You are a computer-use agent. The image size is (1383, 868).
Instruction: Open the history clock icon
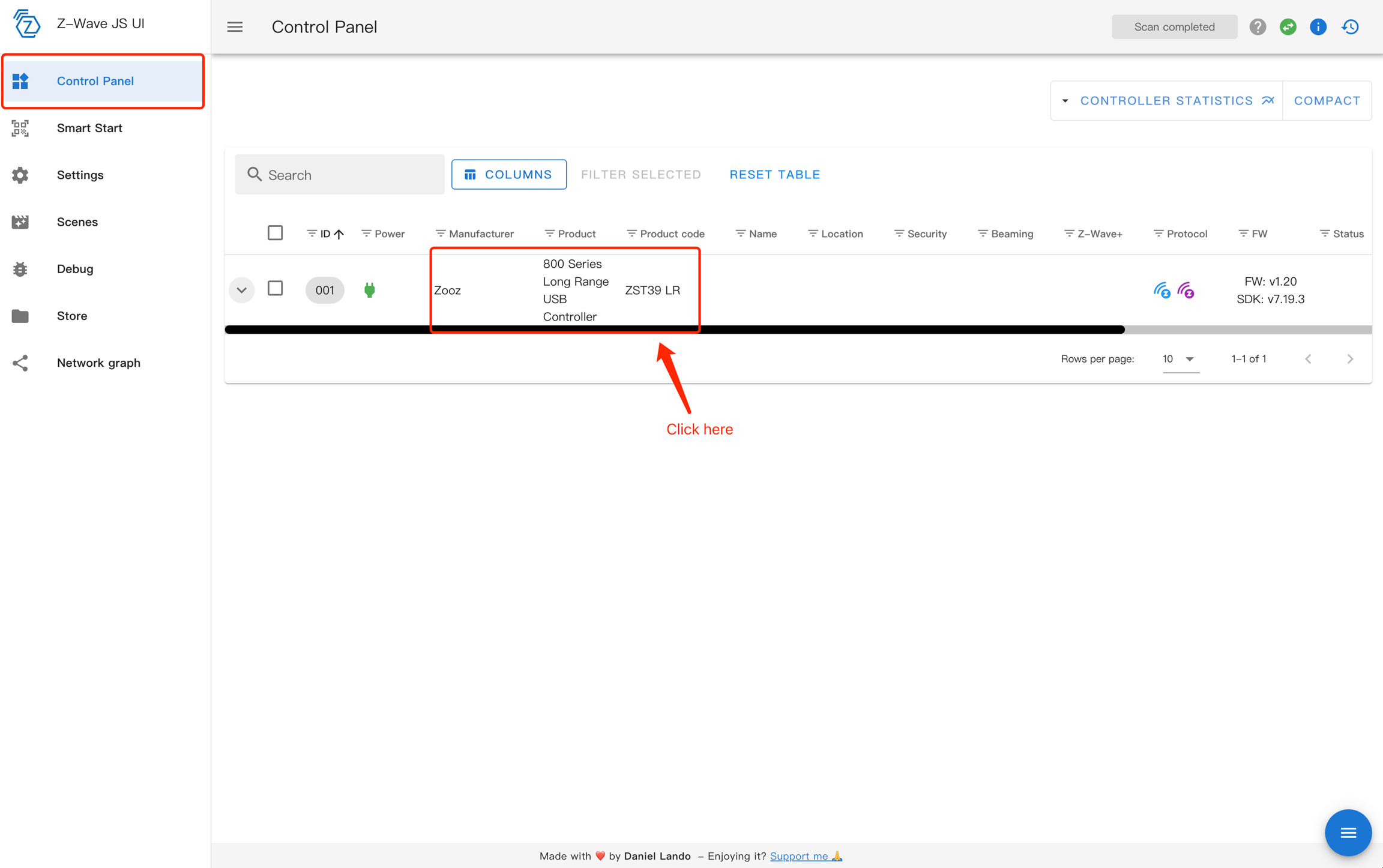[x=1350, y=27]
